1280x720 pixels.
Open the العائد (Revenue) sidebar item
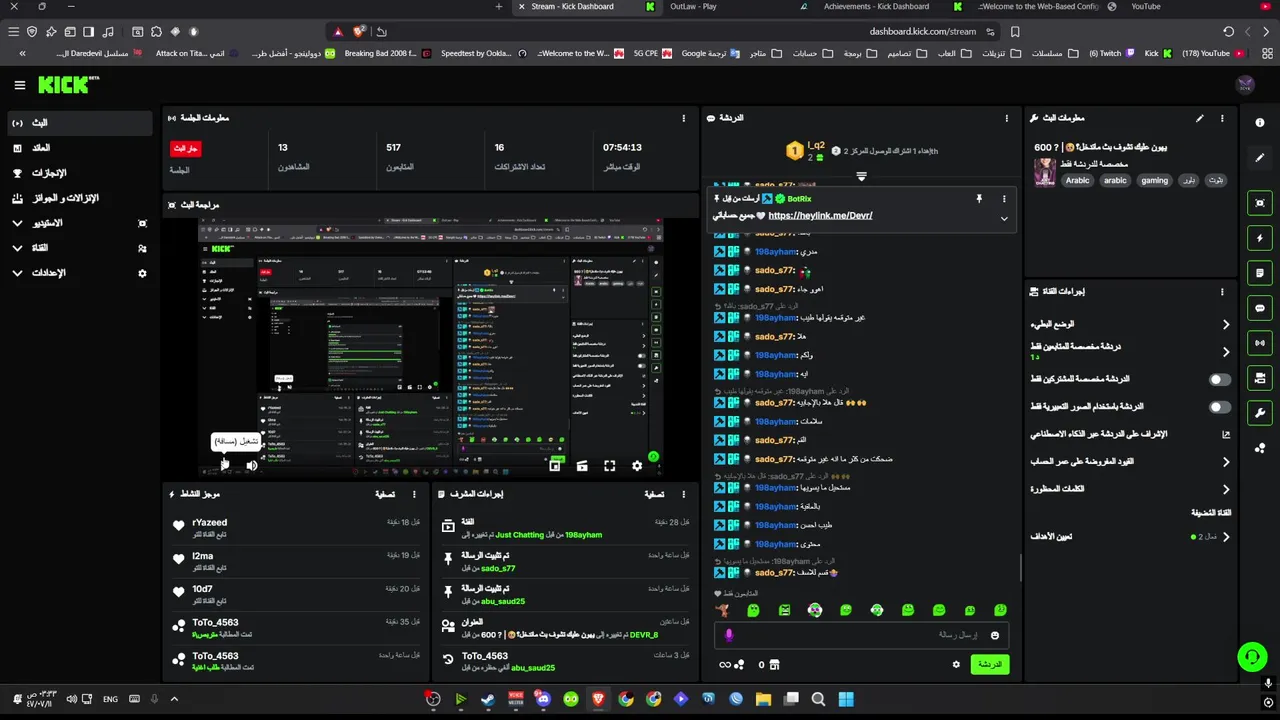(x=80, y=148)
